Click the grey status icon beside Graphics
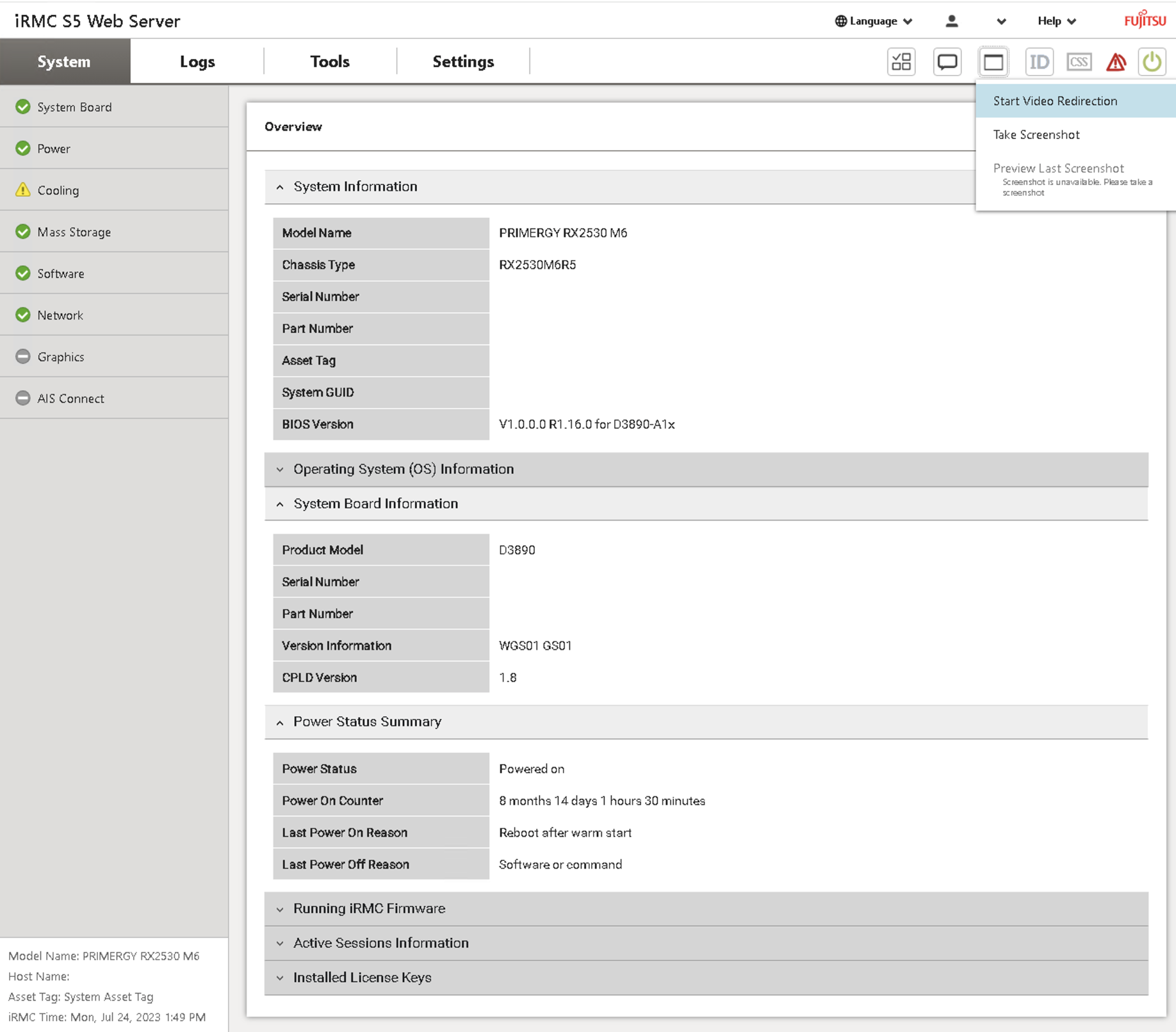This screenshot has width=1176, height=1032. point(23,356)
